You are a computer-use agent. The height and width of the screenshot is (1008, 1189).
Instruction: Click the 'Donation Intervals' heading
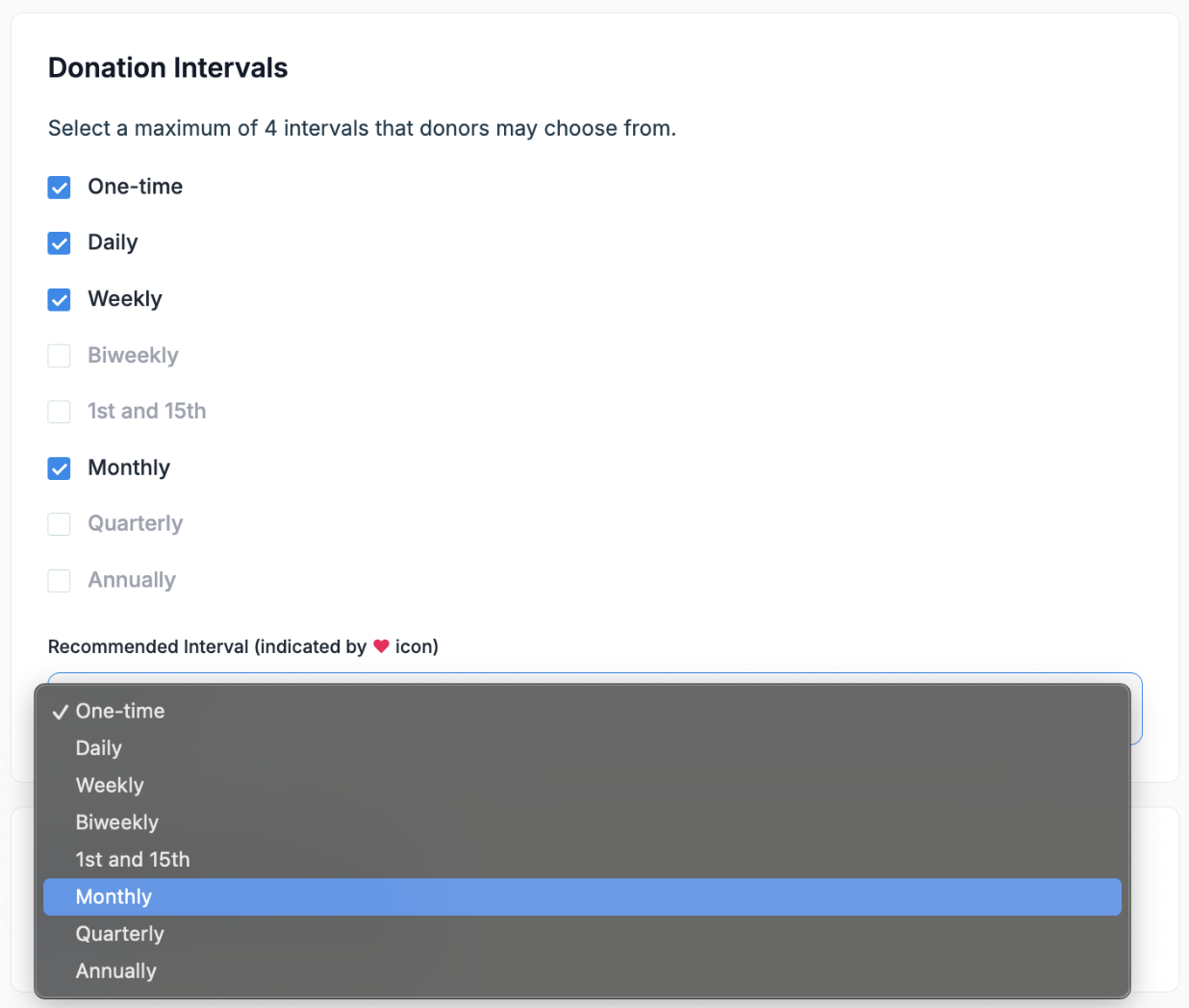click(168, 67)
